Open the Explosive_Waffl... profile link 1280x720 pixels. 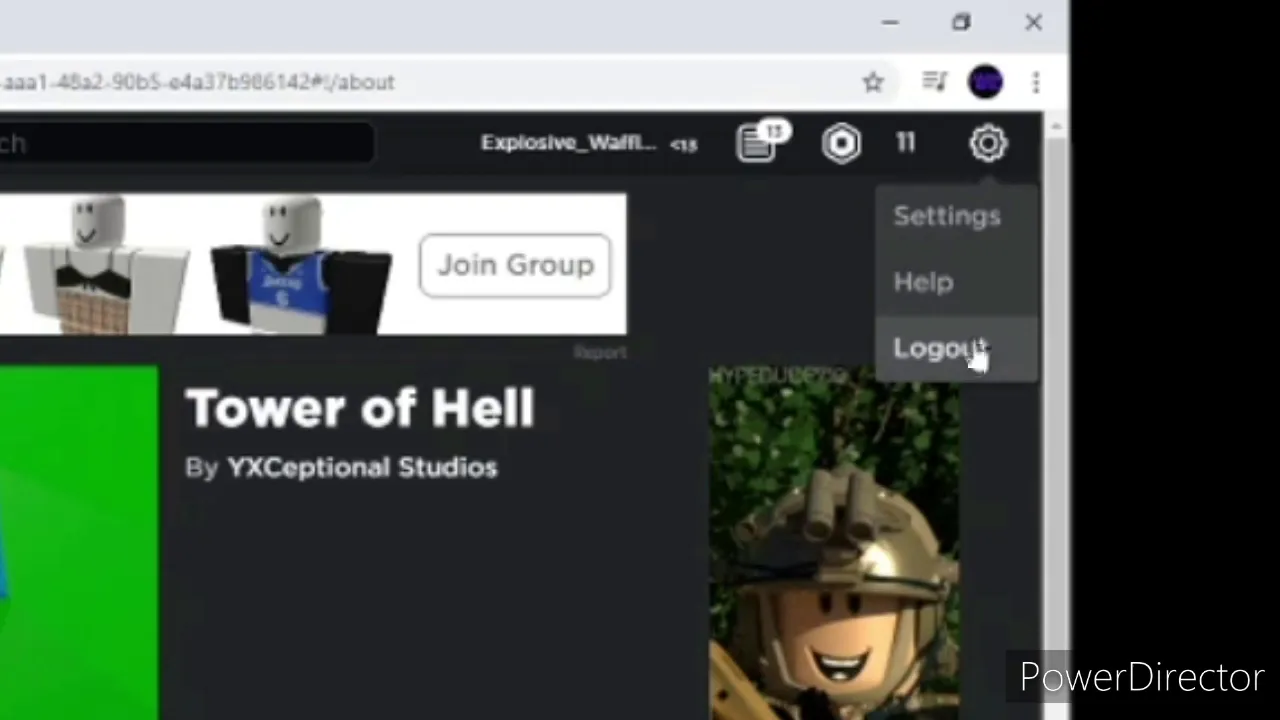click(x=568, y=142)
